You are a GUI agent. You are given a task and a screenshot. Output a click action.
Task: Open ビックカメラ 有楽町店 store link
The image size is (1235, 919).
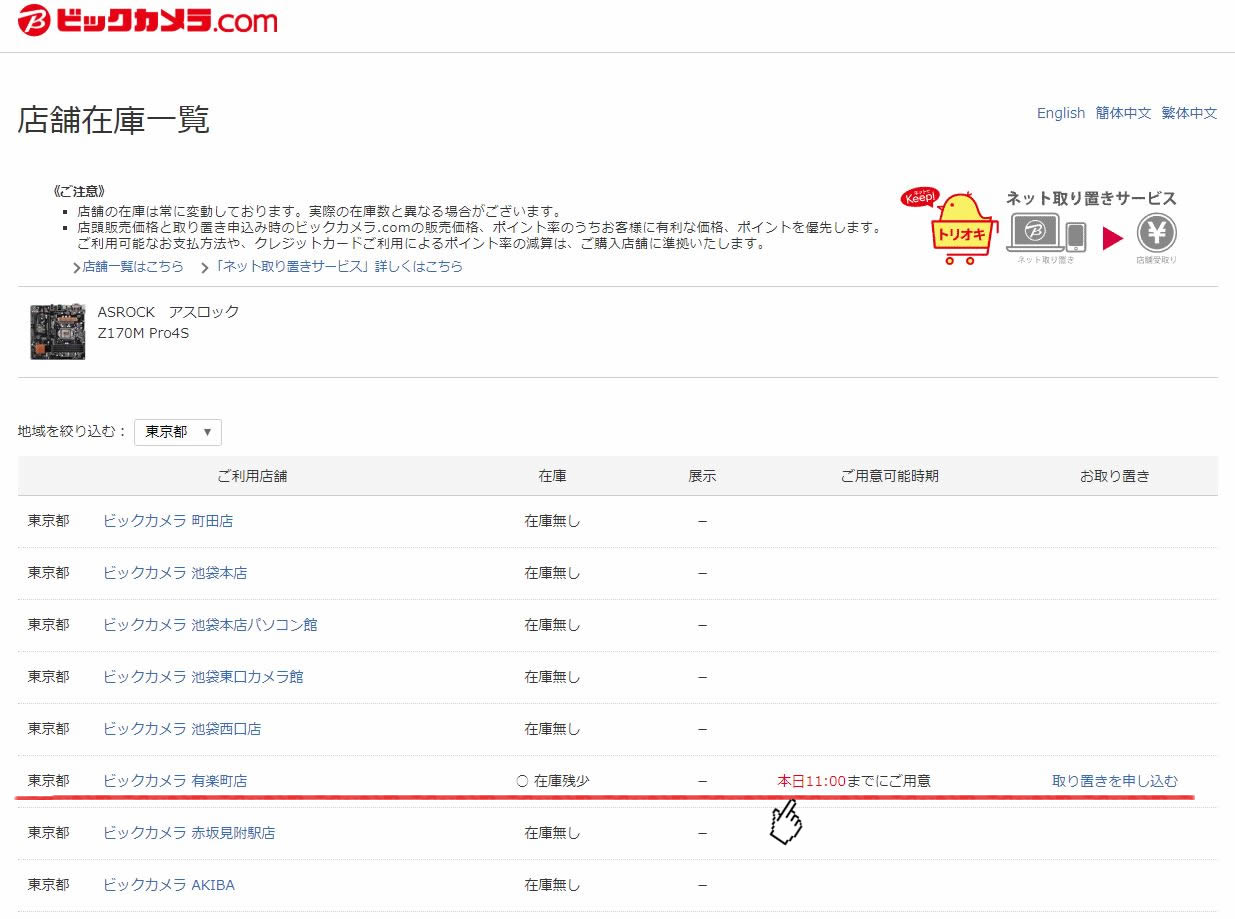click(x=175, y=781)
